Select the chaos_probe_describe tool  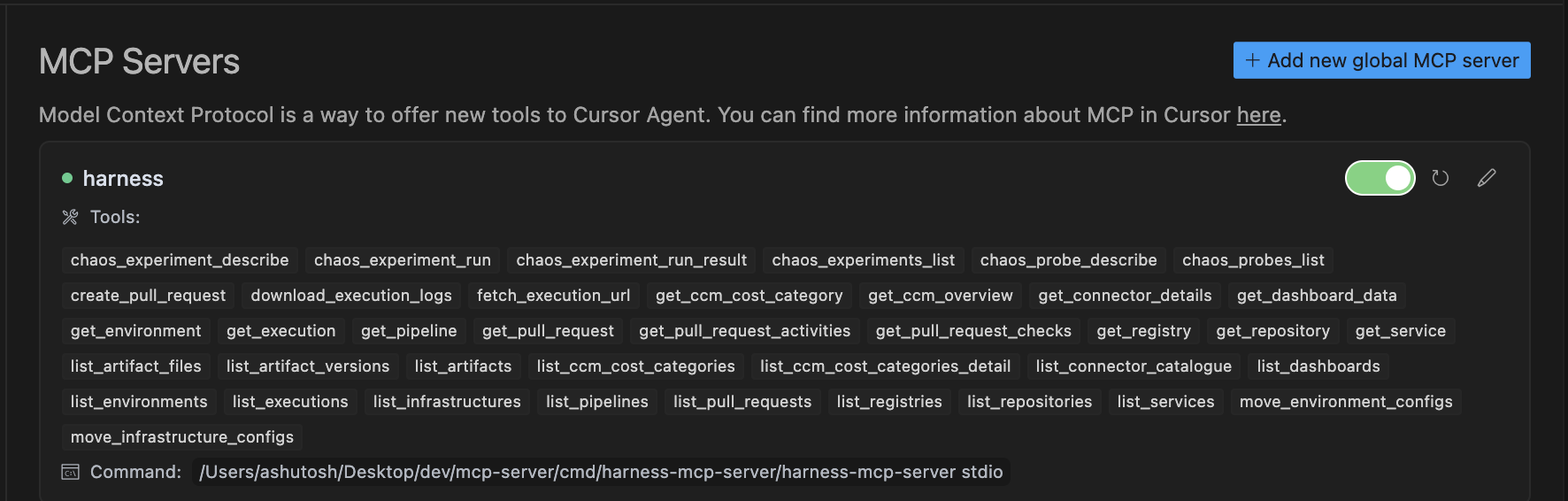tap(1069, 260)
